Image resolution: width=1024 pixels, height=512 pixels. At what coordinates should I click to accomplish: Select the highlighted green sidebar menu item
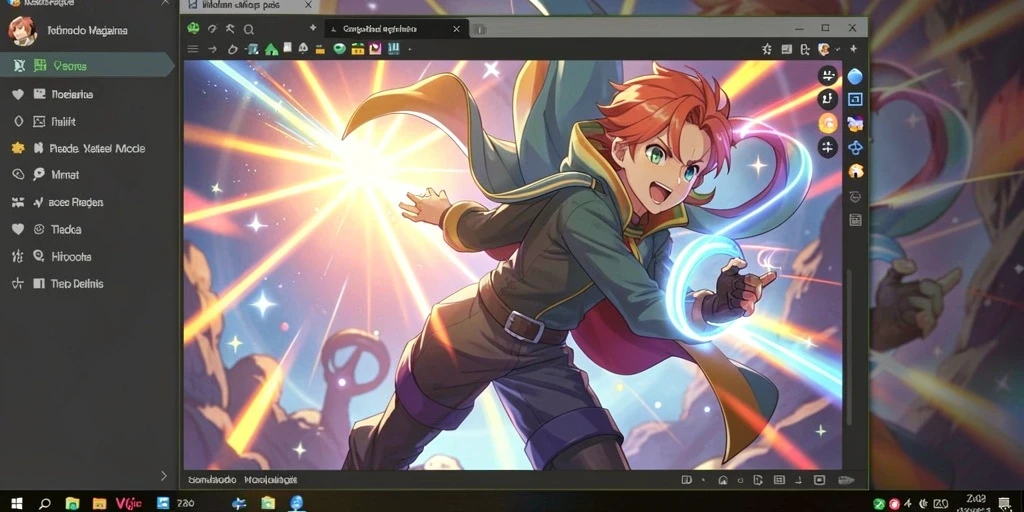[x=87, y=65]
